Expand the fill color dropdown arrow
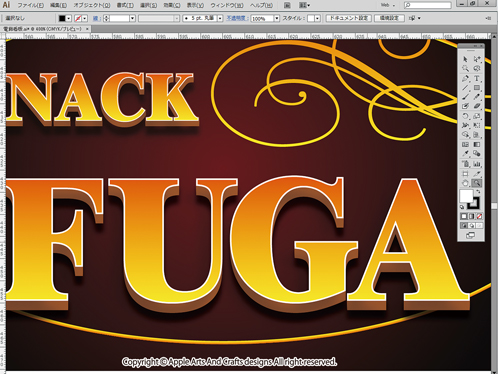The image size is (498, 374). click(68, 18)
